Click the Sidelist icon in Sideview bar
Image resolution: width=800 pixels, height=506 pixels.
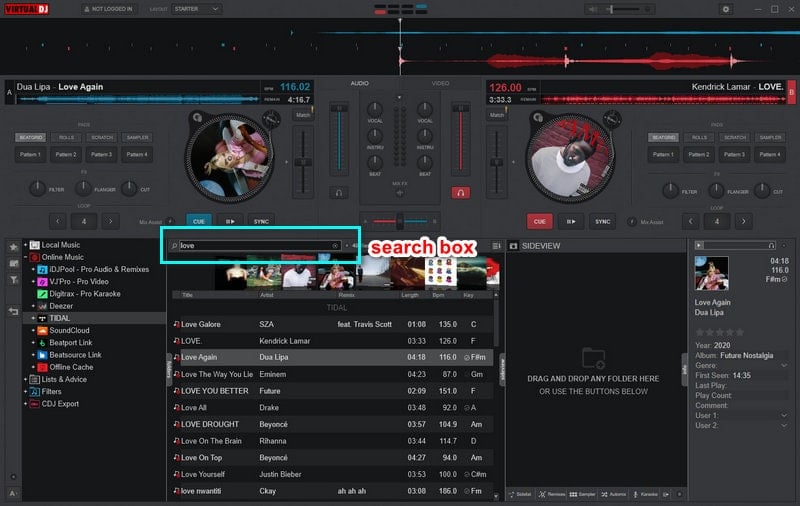[x=512, y=494]
